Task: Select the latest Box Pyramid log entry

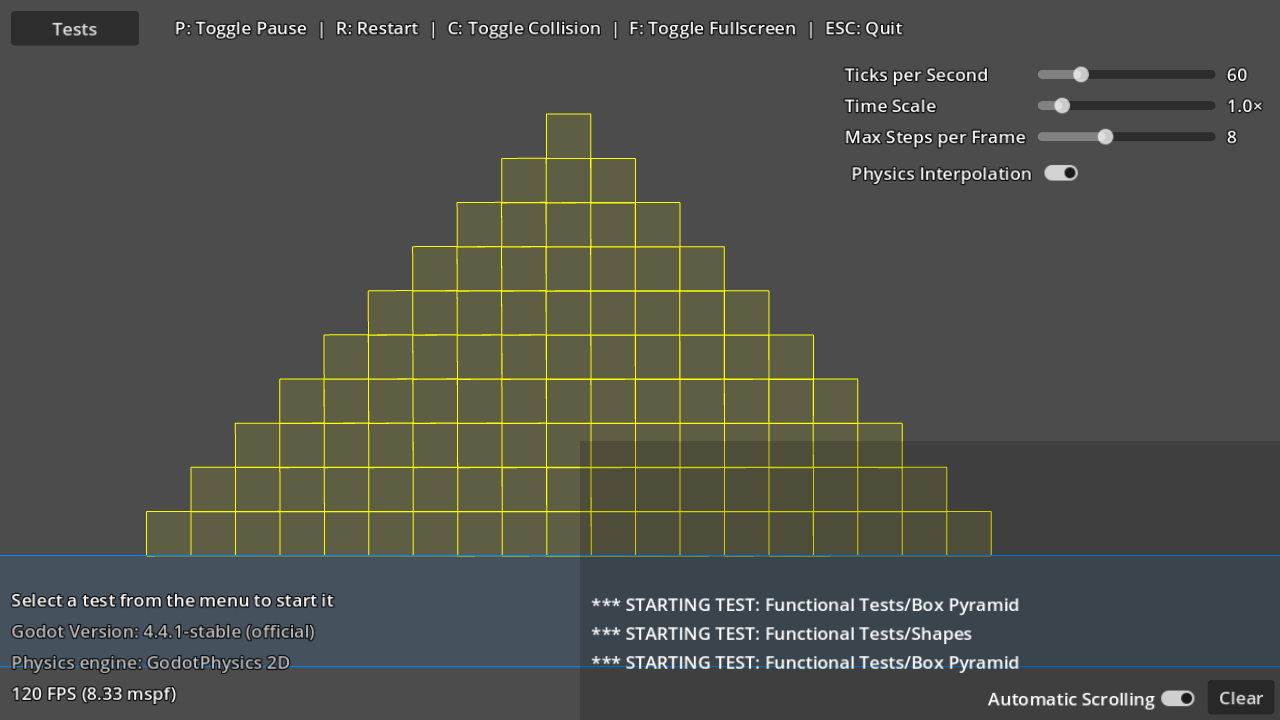Action: pyautogui.click(x=805, y=662)
